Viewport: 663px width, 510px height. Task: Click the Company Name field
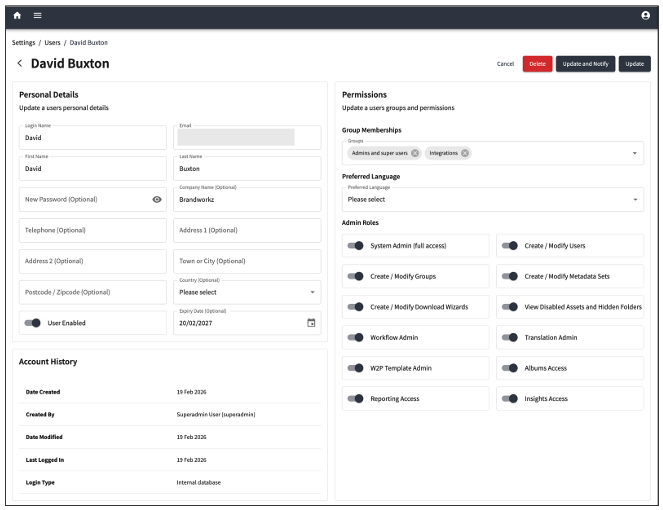[247, 199]
